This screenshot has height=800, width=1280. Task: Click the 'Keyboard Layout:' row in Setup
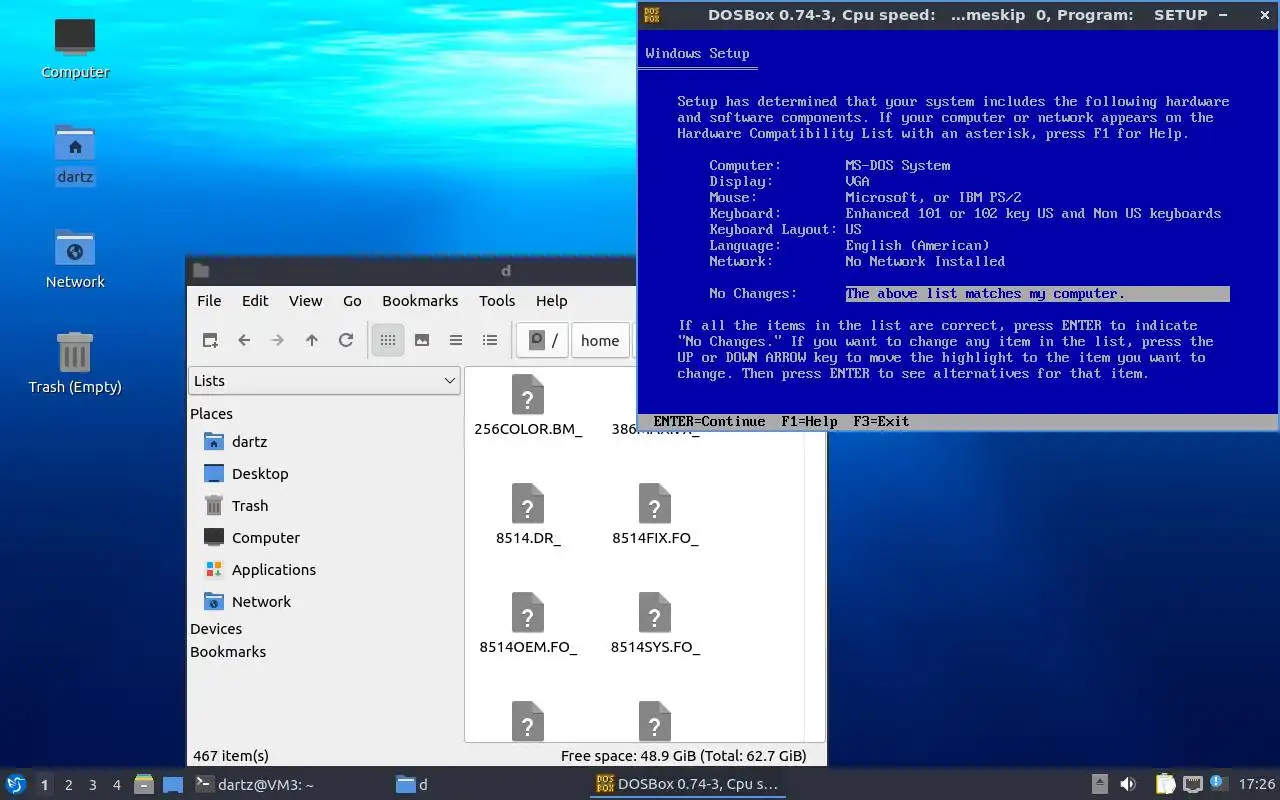click(x=785, y=229)
